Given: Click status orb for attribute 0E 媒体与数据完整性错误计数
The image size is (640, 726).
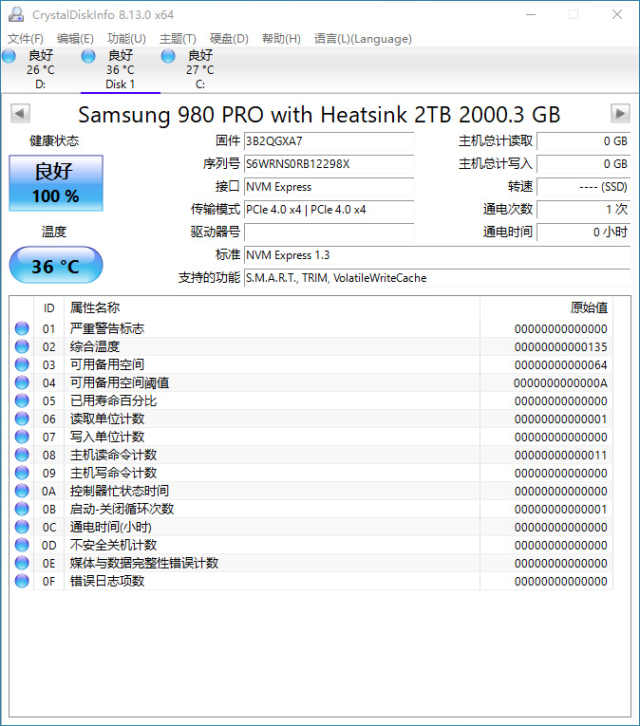Looking at the screenshot, I should coord(22,563).
